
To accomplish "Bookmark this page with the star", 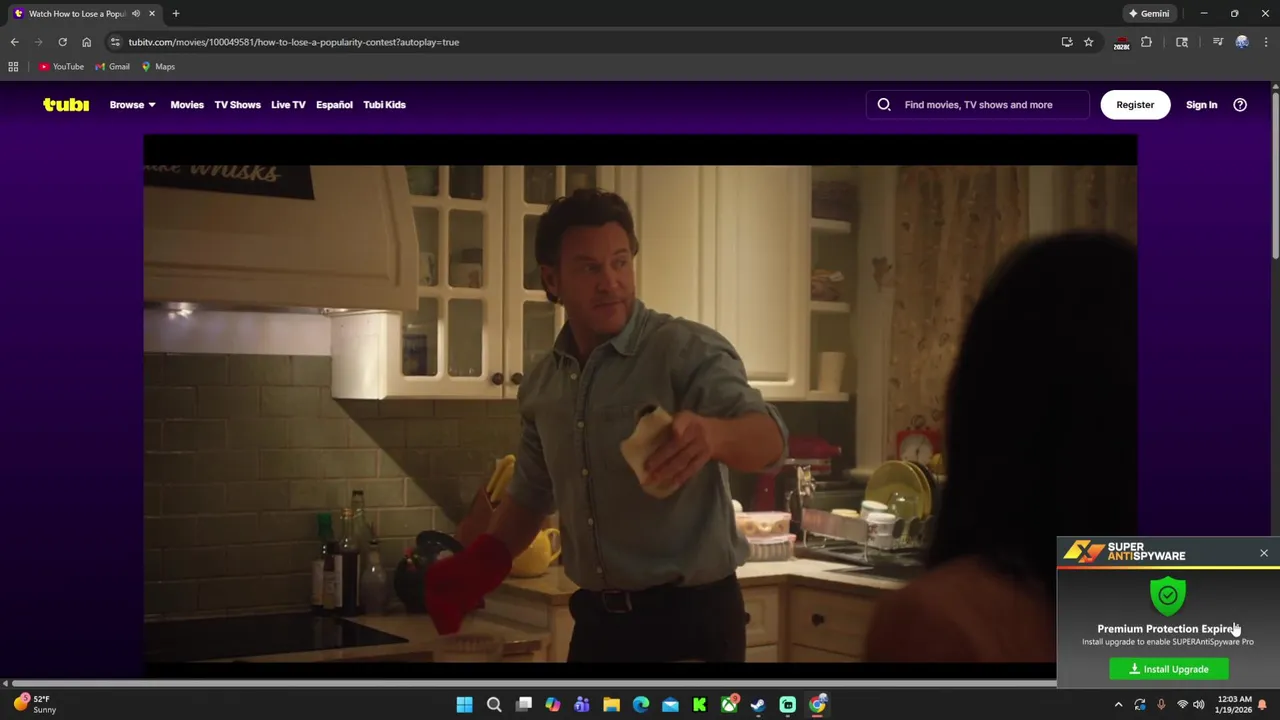I will coord(1088,42).
